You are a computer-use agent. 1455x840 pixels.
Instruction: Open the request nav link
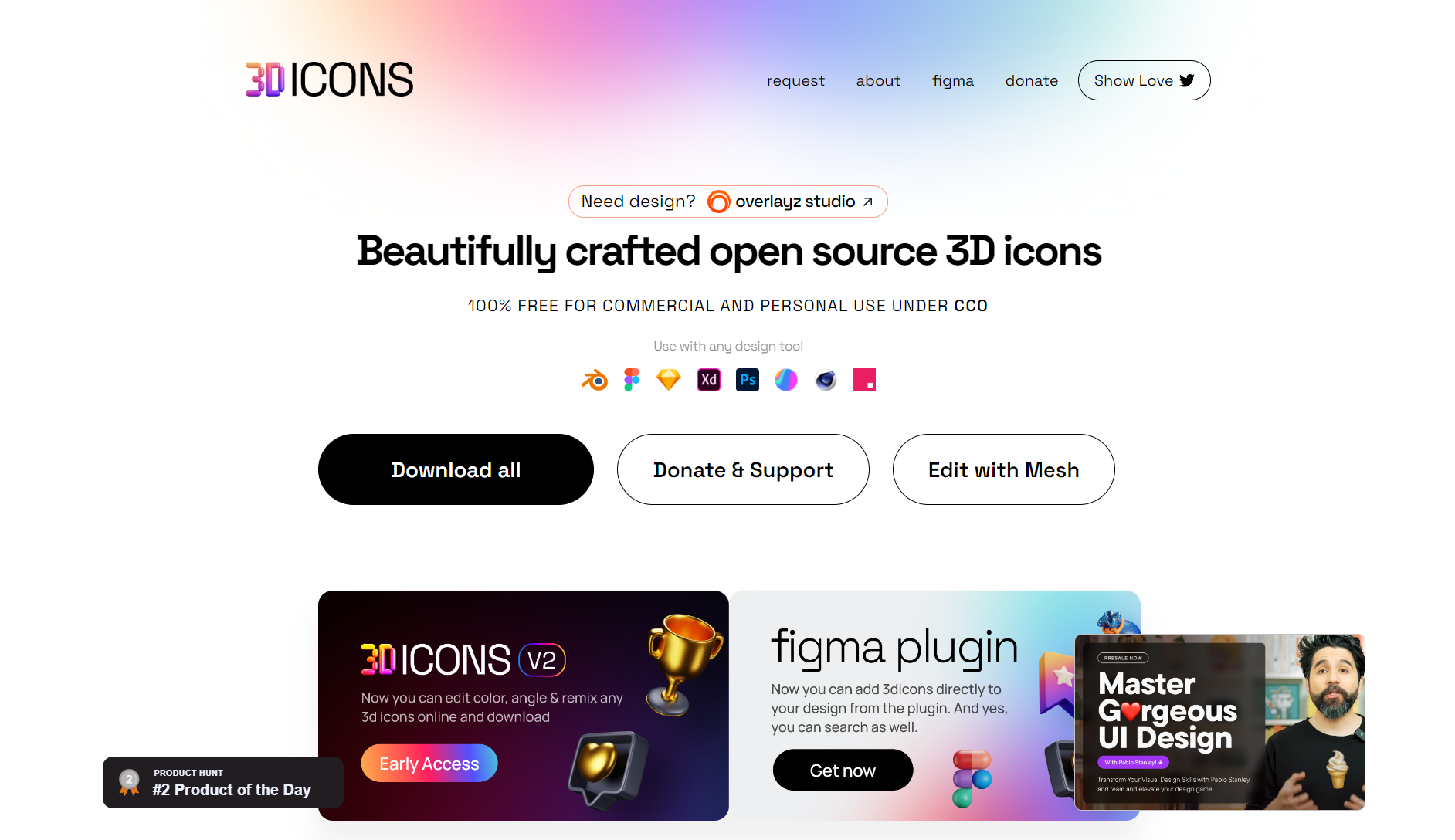pyautogui.click(x=795, y=80)
